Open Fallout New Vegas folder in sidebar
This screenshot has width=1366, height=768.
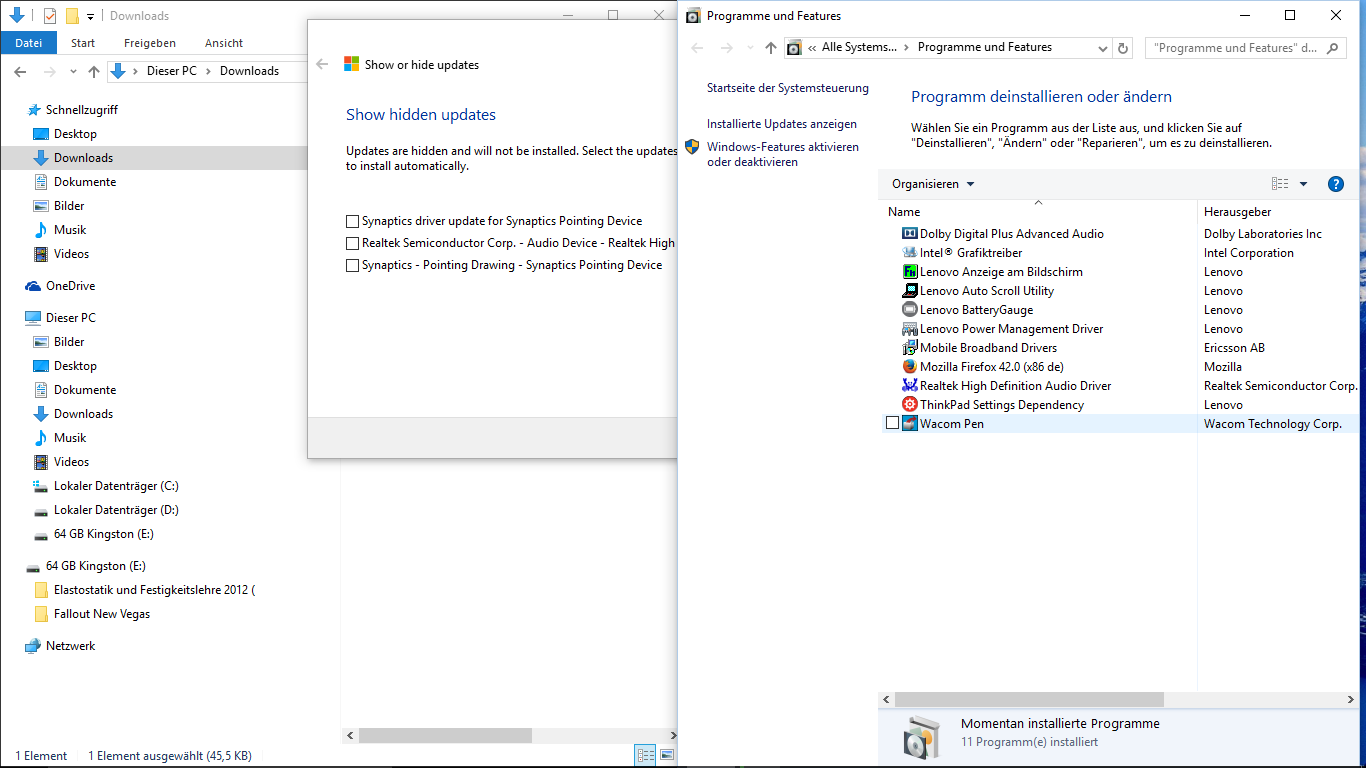[x=102, y=614]
